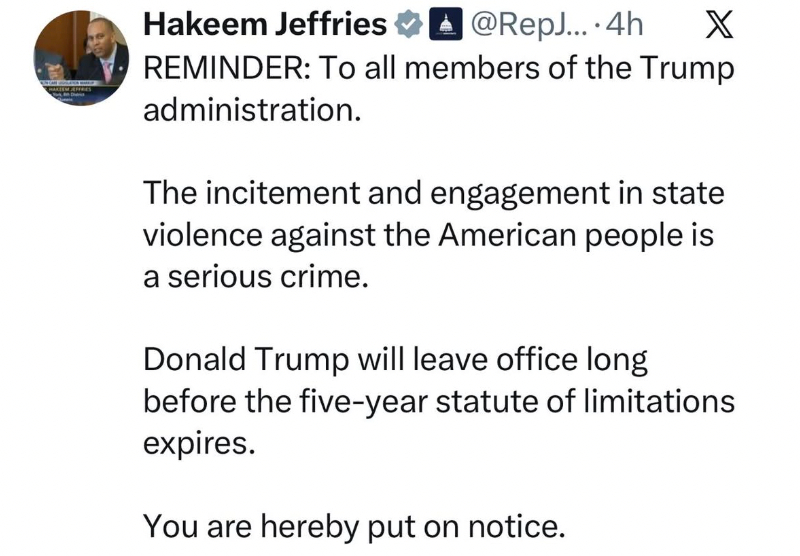Click the line 'a serious crime.'
Viewport: 800px width, 556px height.
click(257, 275)
